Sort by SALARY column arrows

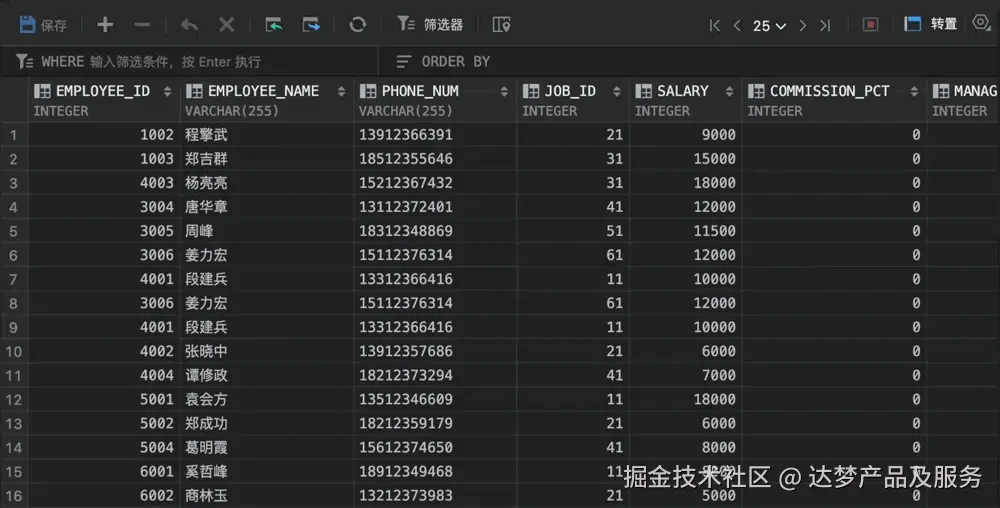730,91
